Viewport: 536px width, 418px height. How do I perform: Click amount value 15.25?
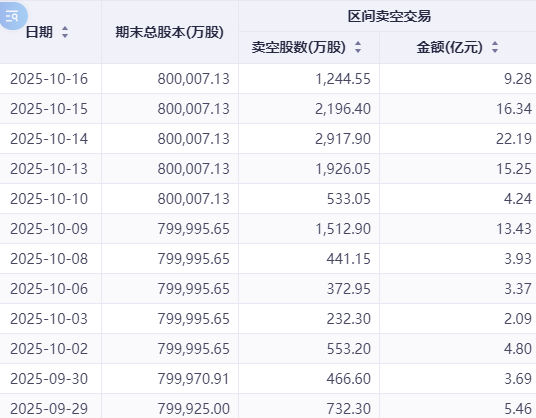coord(514,169)
